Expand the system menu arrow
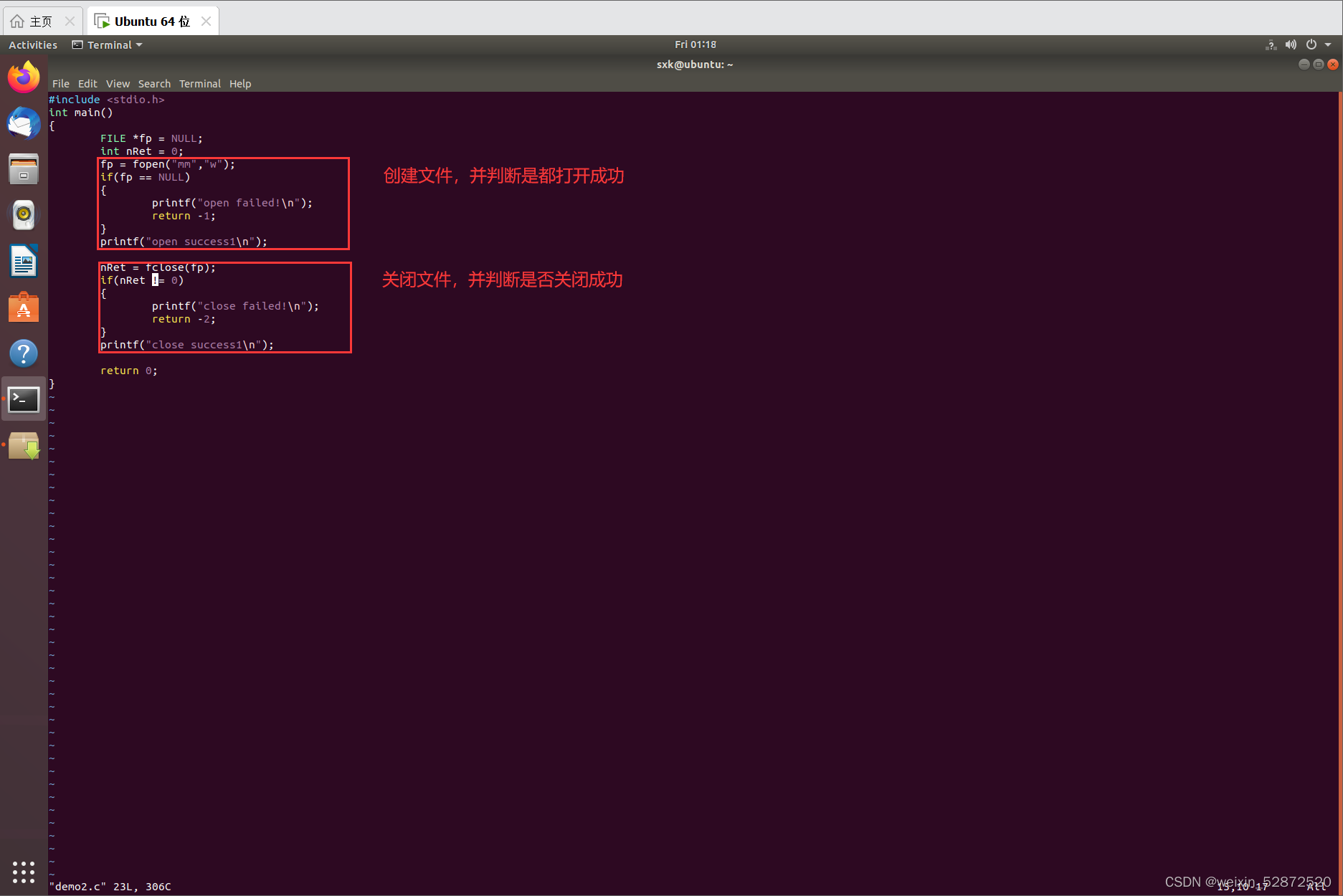Screen dimensions: 1343x896 click(x=1328, y=44)
